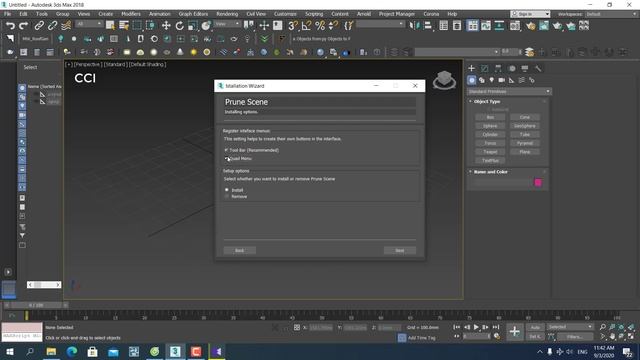
Task: Toggle the 3D Snaps icon
Action: [293, 26]
